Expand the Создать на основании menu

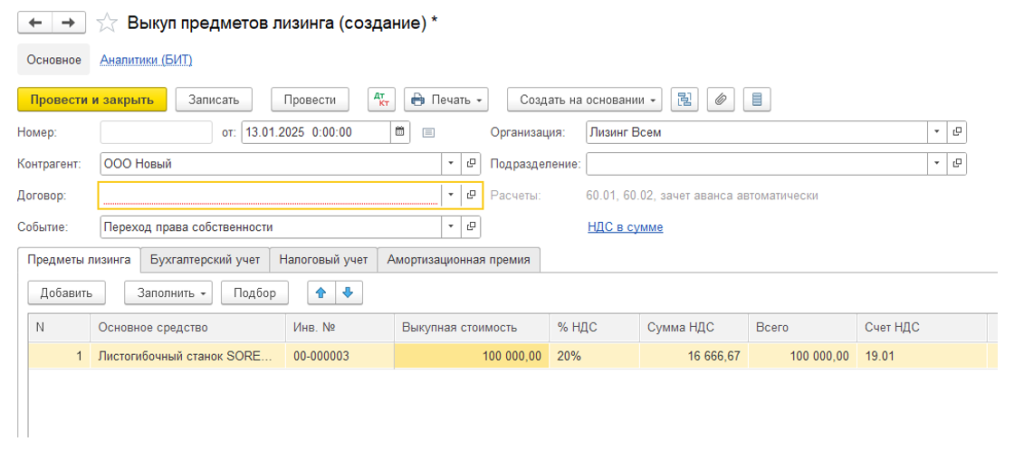tap(584, 99)
